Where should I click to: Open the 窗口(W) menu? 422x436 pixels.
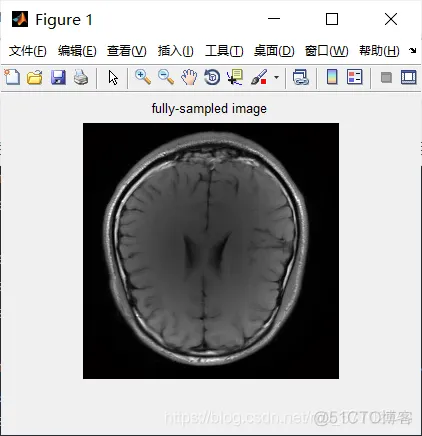pyautogui.click(x=326, y=51)
